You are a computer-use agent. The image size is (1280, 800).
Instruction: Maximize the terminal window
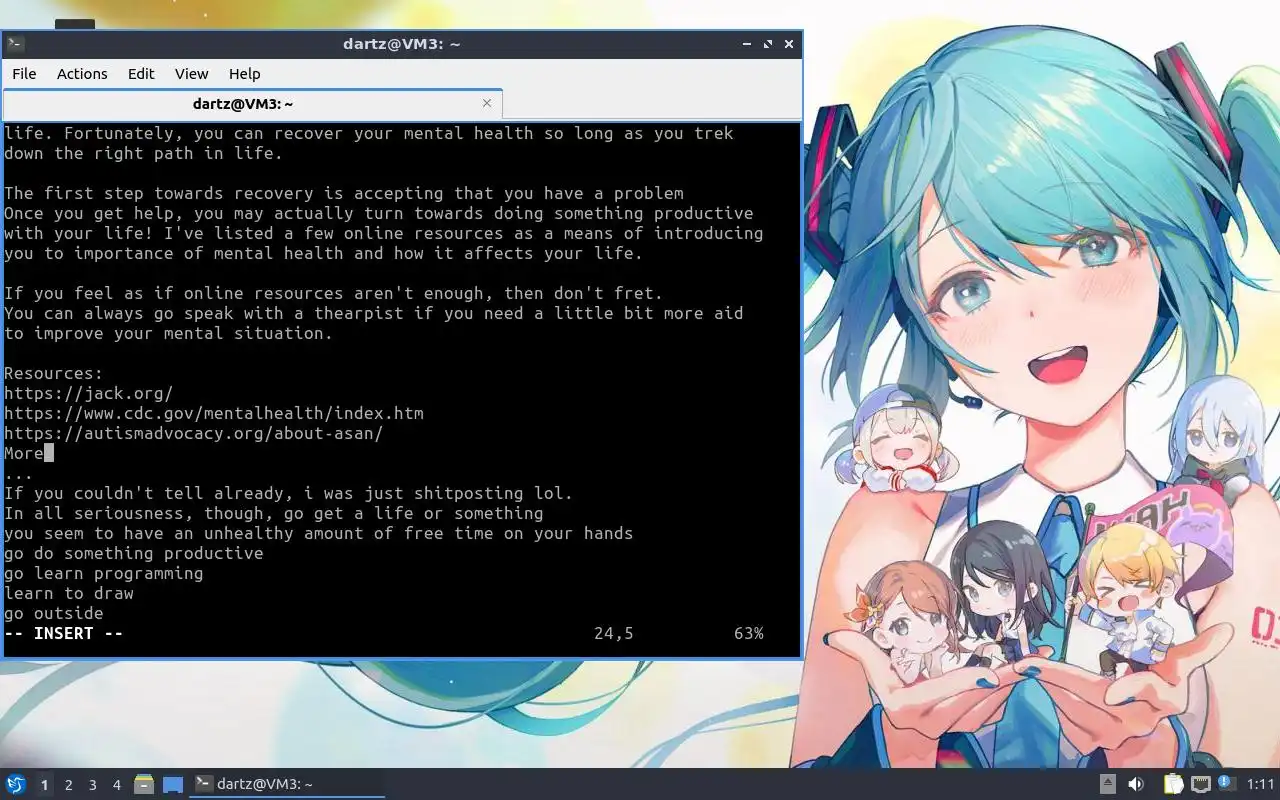(768, 44)
